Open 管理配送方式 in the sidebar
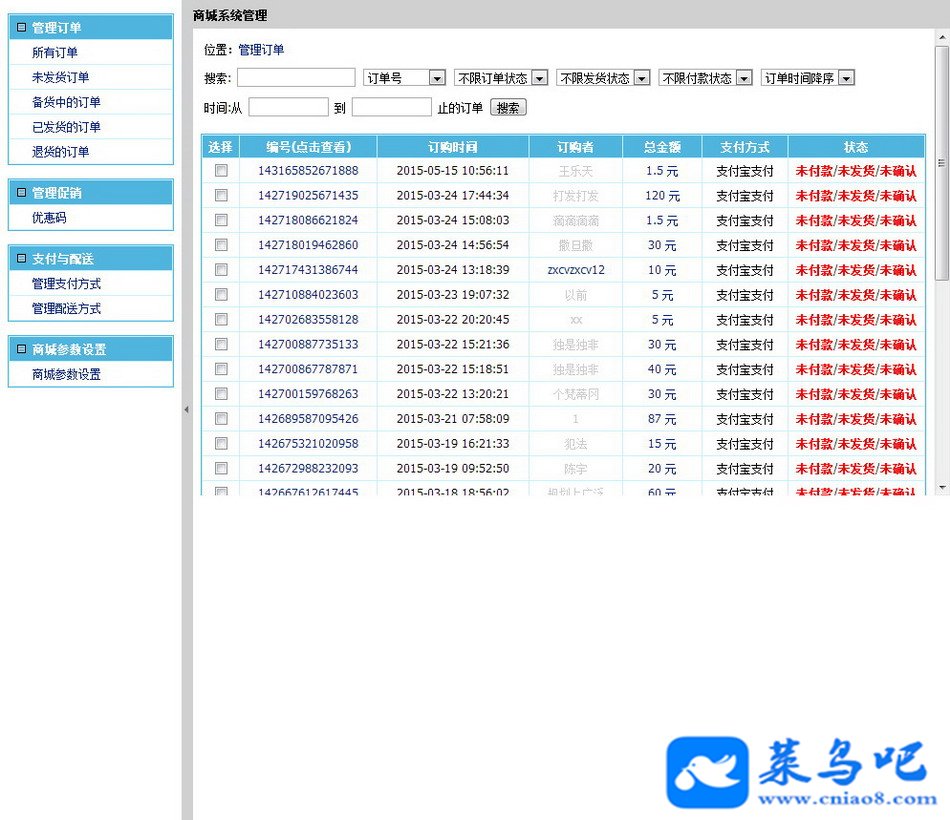The width and height of the screenshot is (950, 820). point(66,308)
